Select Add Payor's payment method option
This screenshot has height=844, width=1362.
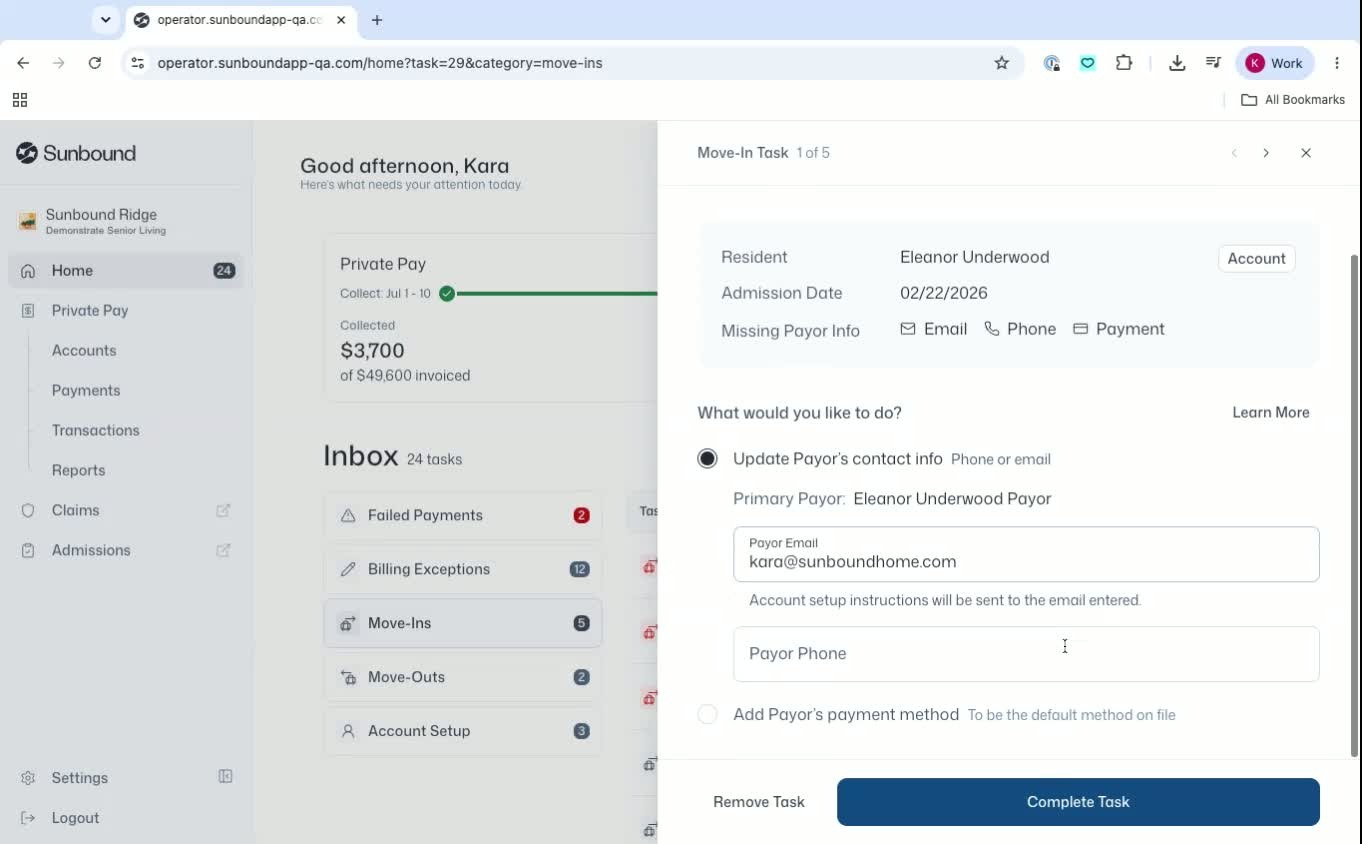tap(707, 715)
